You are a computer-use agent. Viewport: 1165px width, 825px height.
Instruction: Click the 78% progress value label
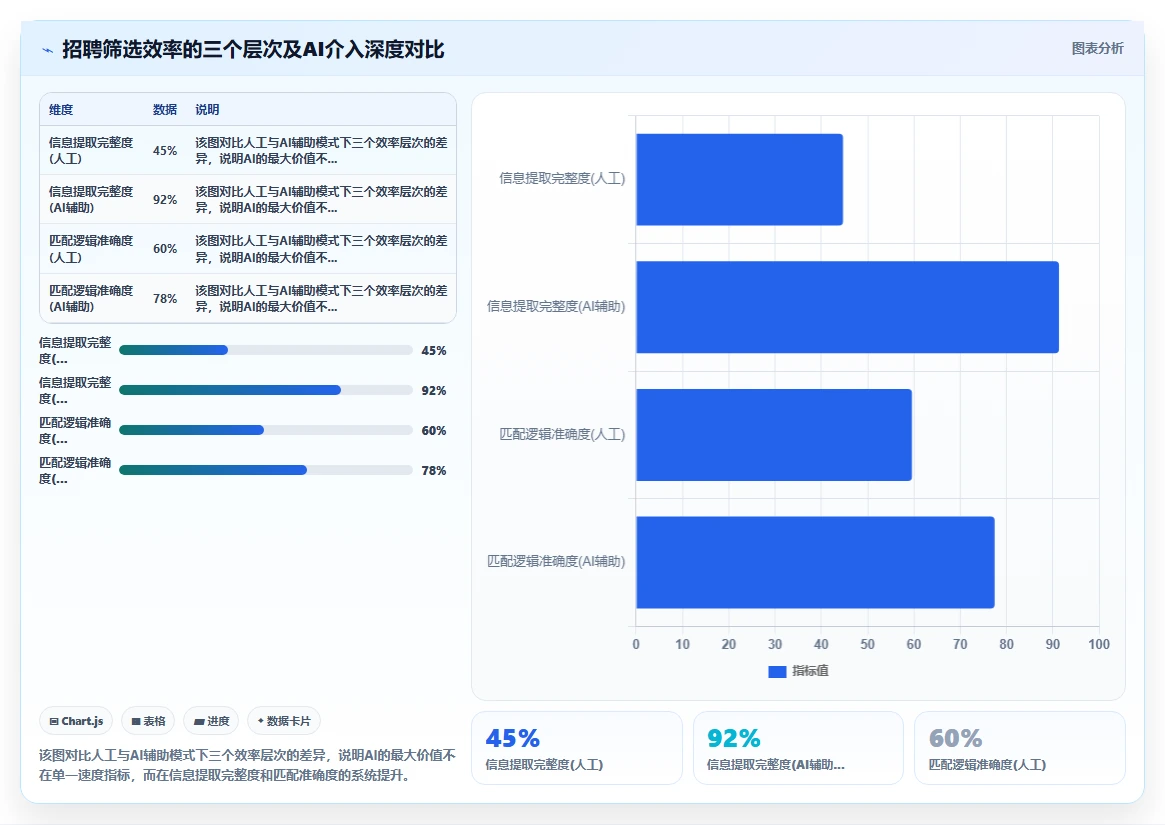point(434,470)
